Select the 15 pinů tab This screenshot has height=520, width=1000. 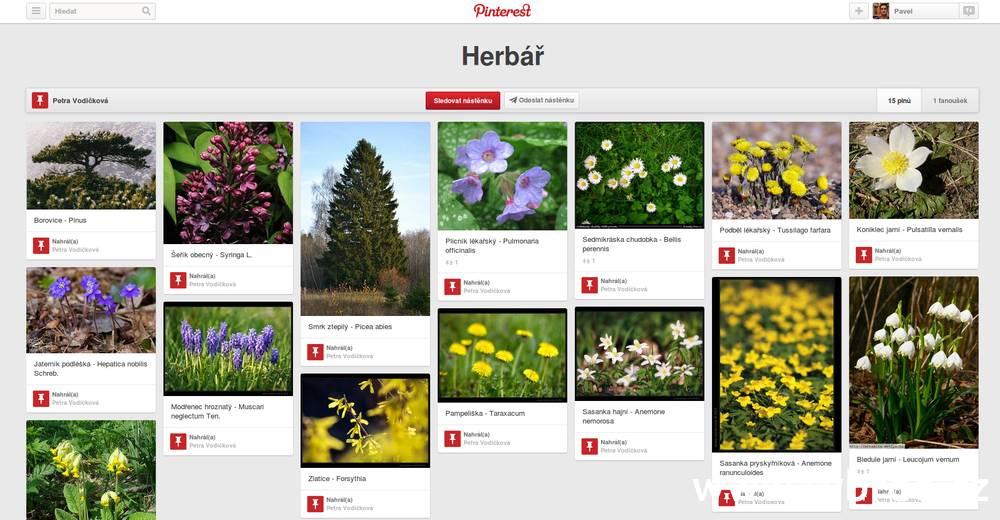(x=899, y=101)
